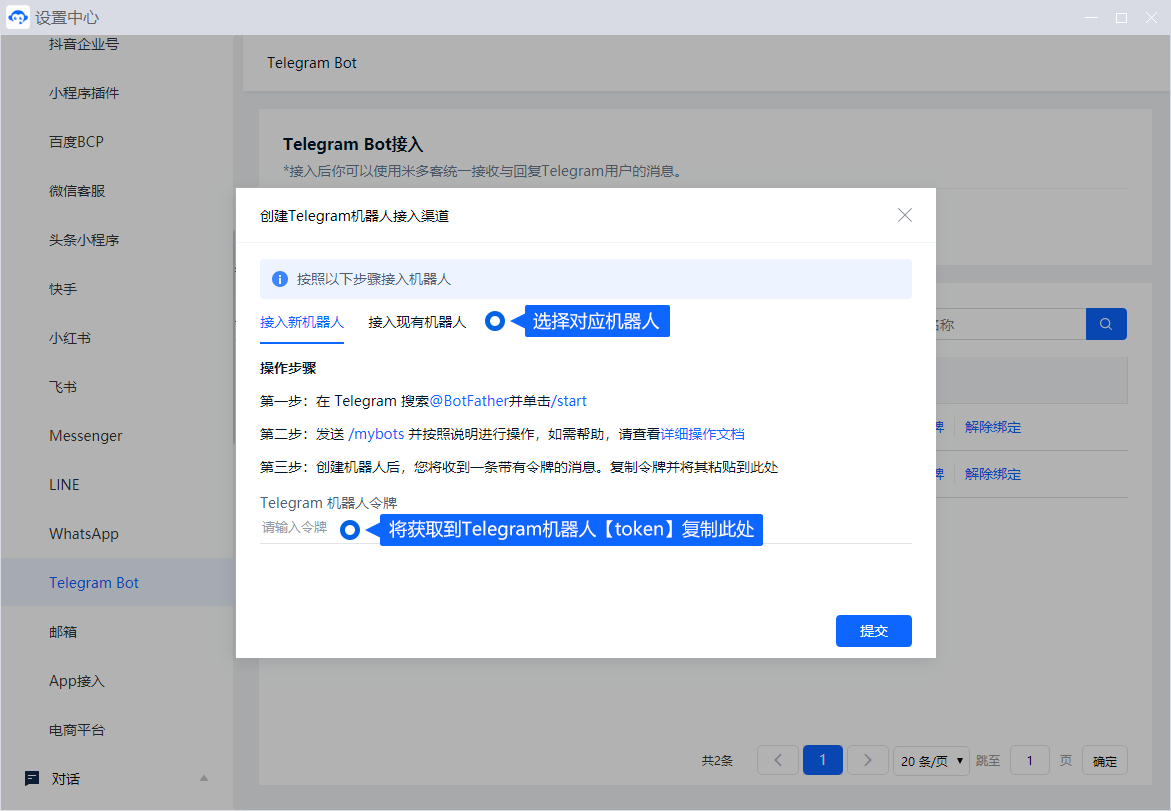Screen dimensions: 1171x811
Task: Minimize the 设置中心 window
Action: click(x=1091, y=17)
